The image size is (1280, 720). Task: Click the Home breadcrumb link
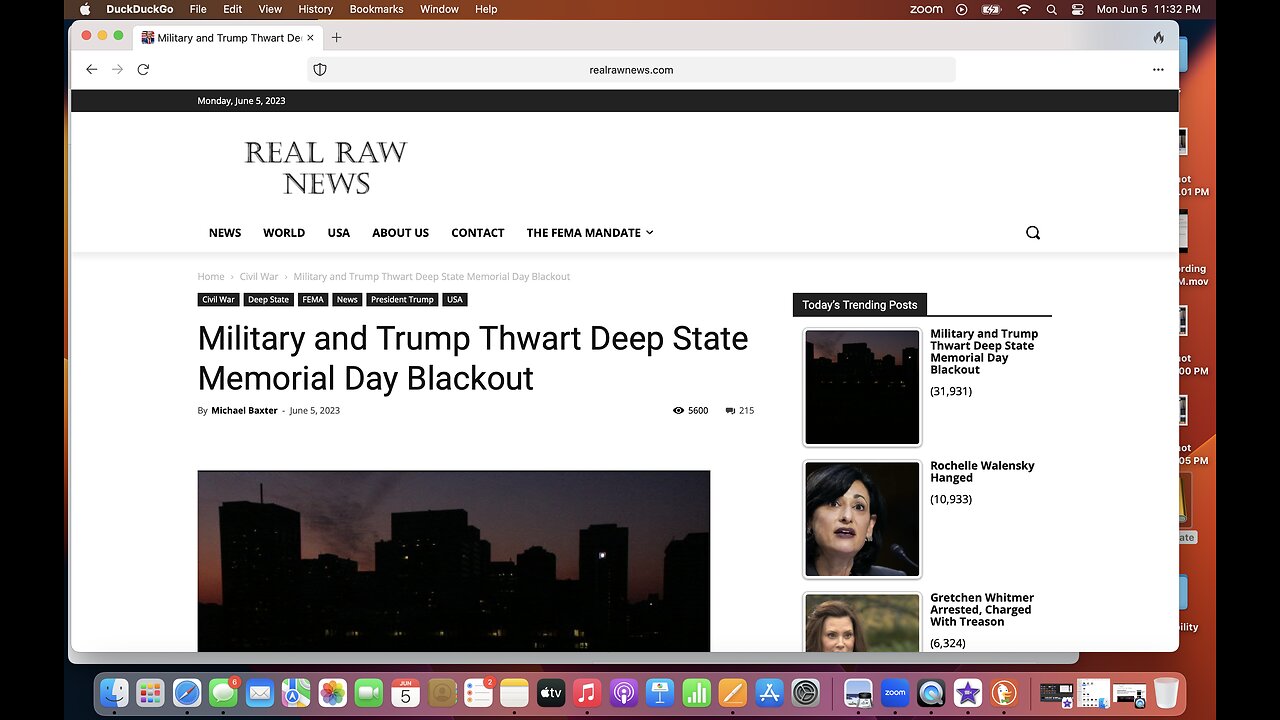211,276
